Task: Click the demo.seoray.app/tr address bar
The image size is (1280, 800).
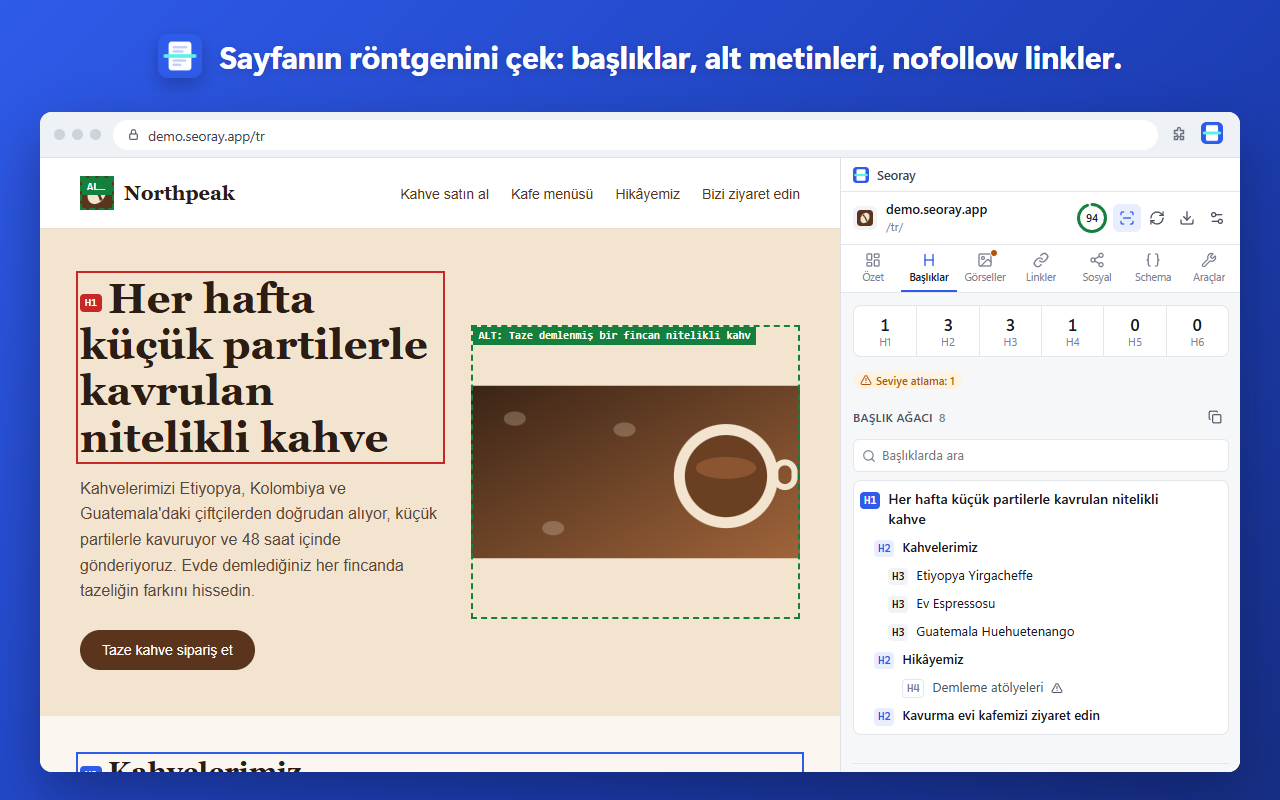Action: click(635, 135)
